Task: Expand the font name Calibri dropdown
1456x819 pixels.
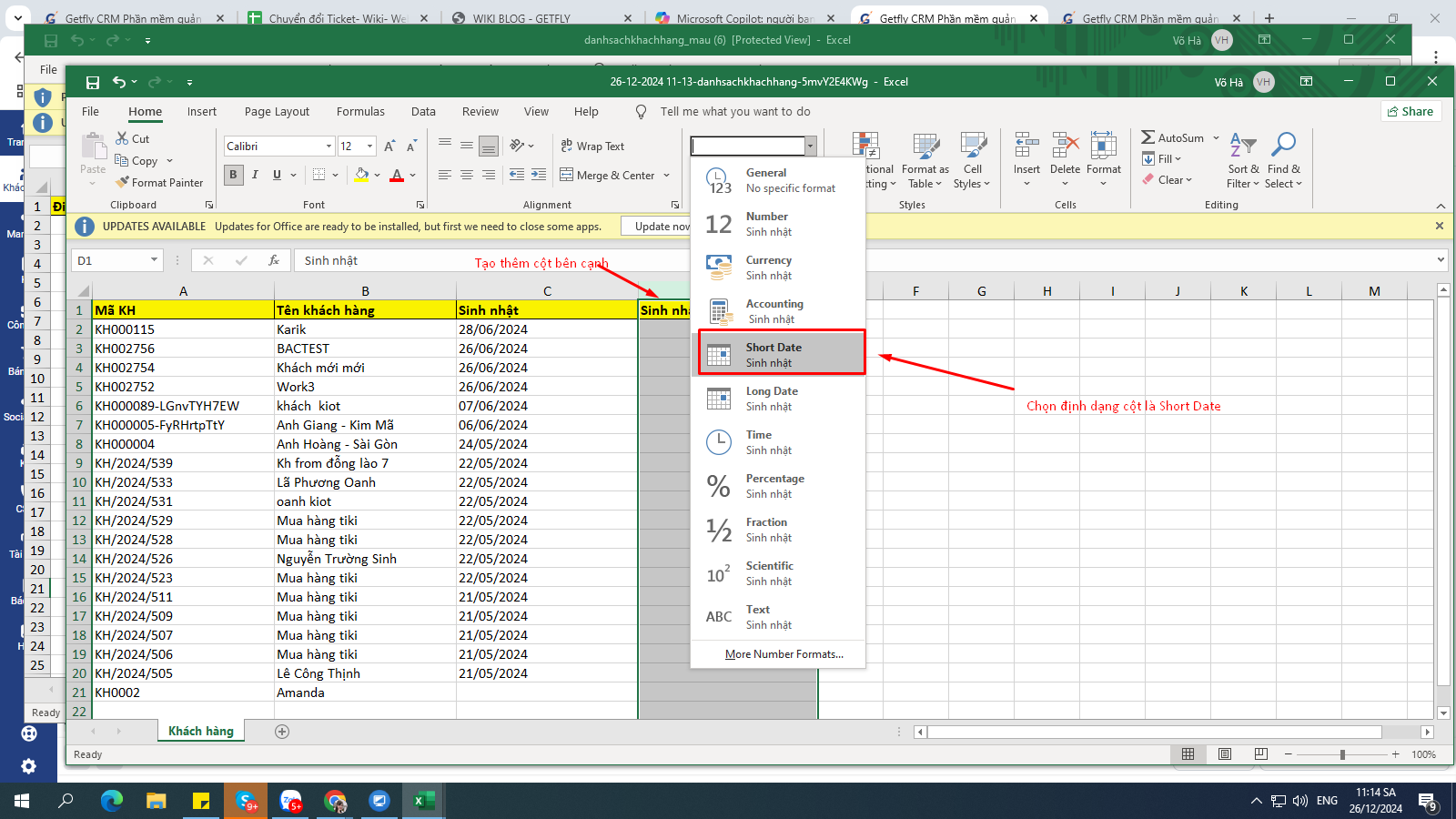Action: [x=329, y=147]
